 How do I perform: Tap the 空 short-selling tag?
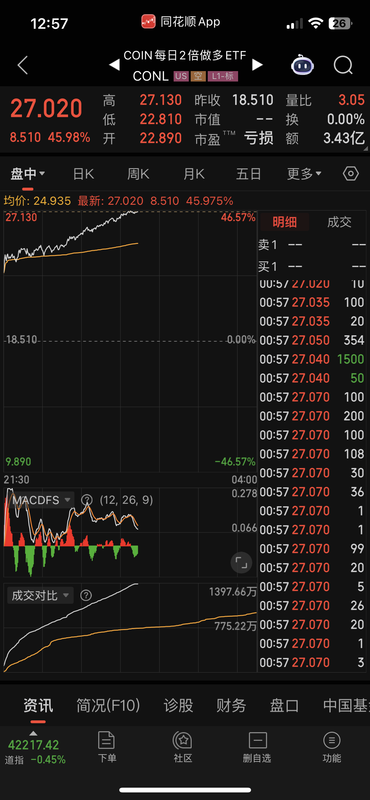coord(197,76)
